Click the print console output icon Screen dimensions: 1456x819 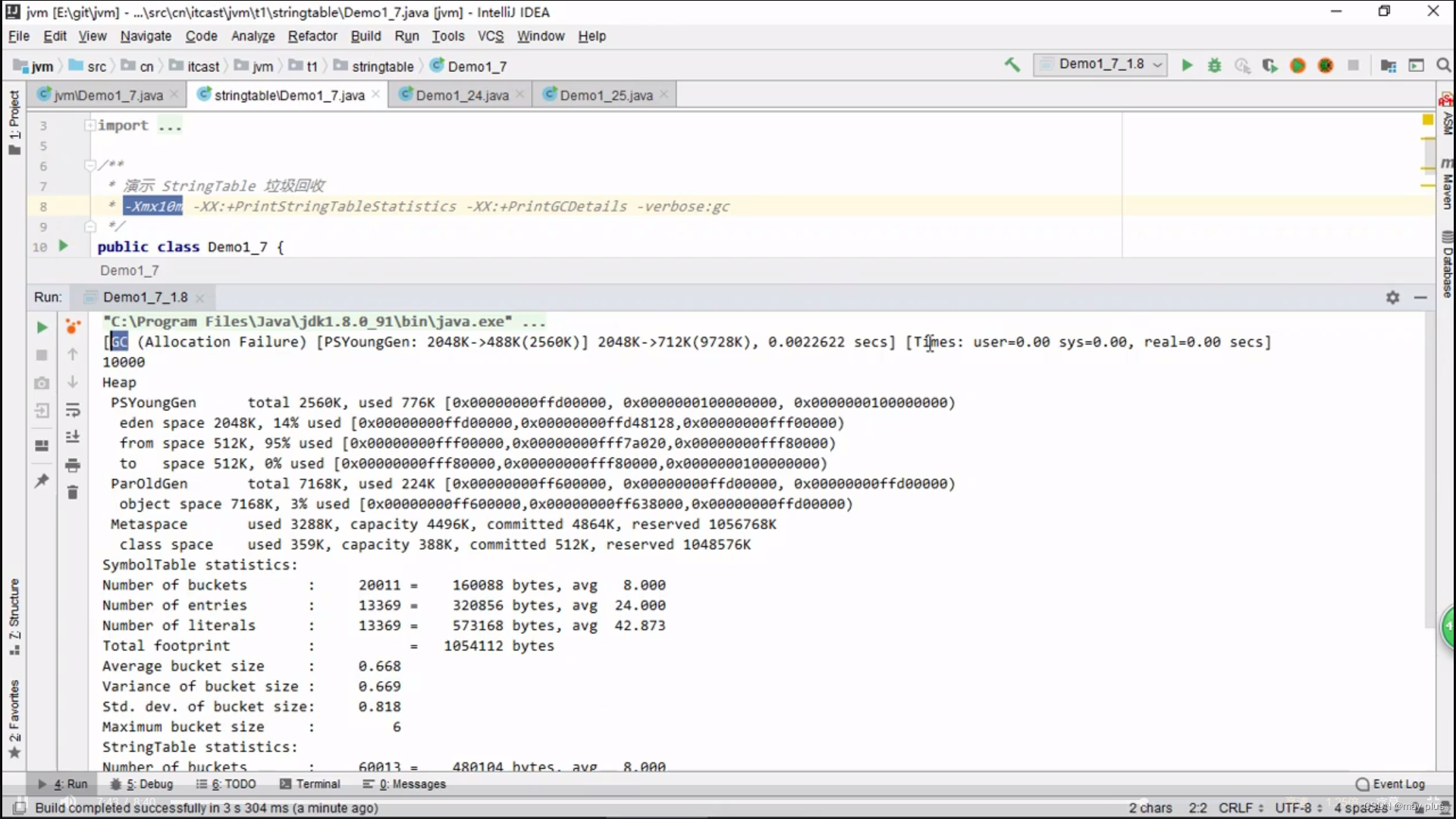point(73,465)
